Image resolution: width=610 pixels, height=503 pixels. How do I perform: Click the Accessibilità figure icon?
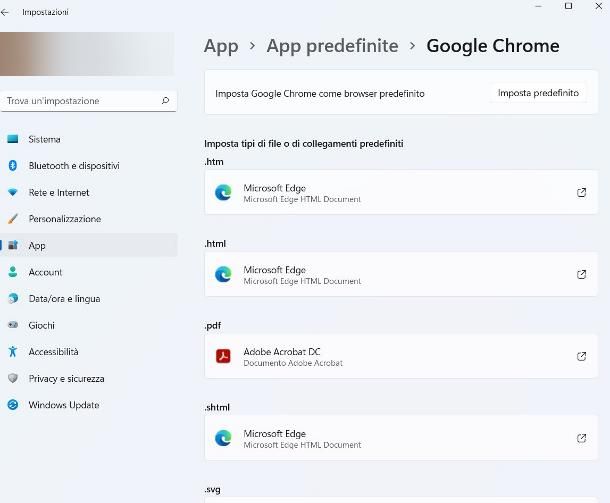pos(13,351)
